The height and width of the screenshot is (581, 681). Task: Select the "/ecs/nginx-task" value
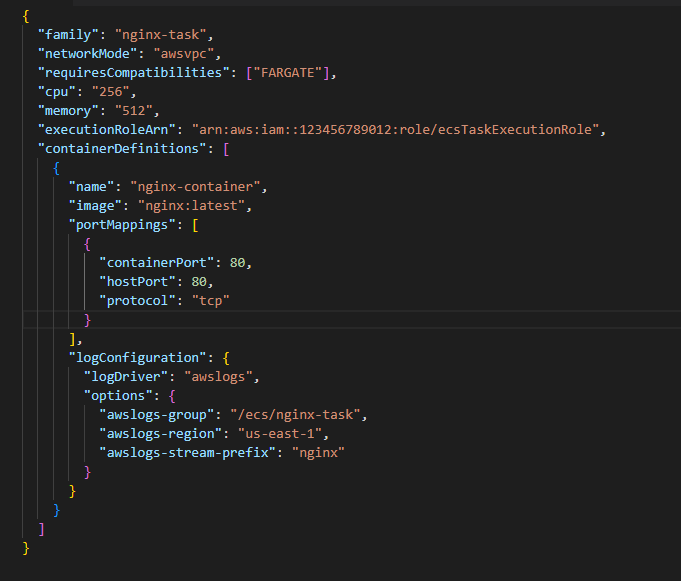[295, 415]
